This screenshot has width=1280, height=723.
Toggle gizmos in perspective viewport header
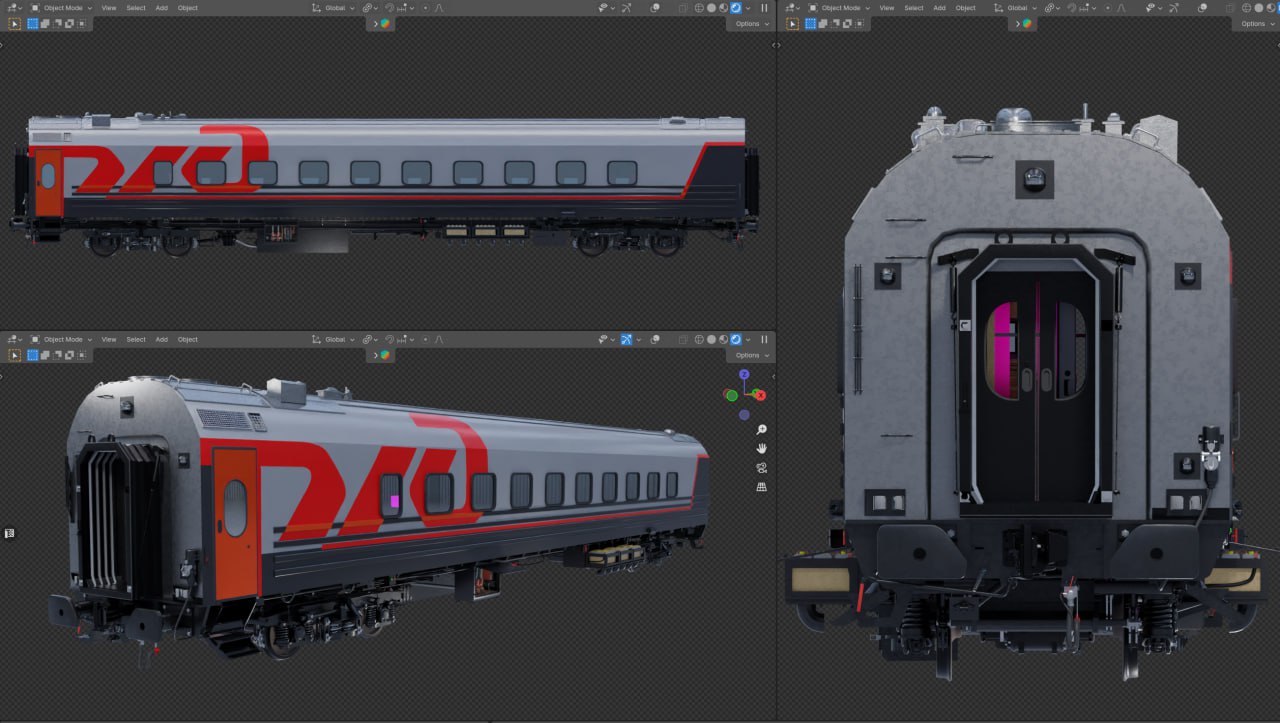[627, 340]
